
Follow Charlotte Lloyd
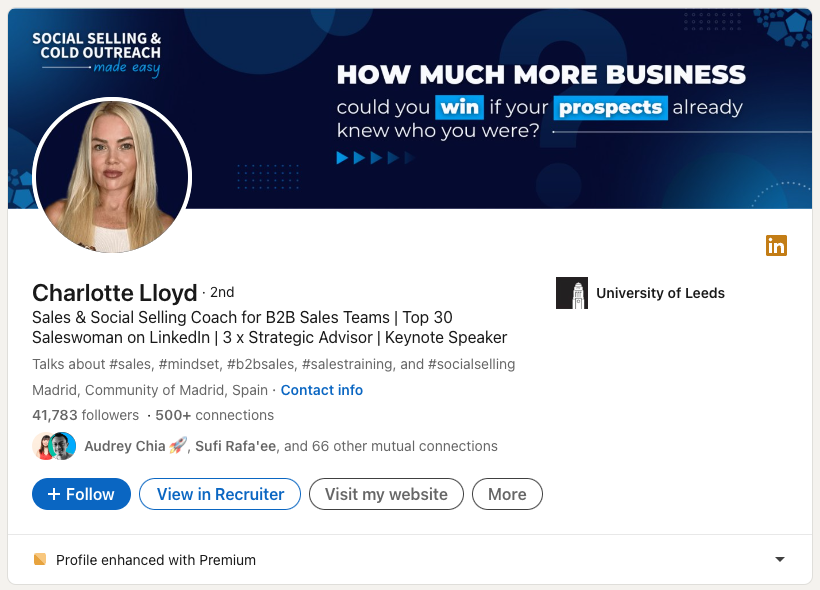click(81, 493)
